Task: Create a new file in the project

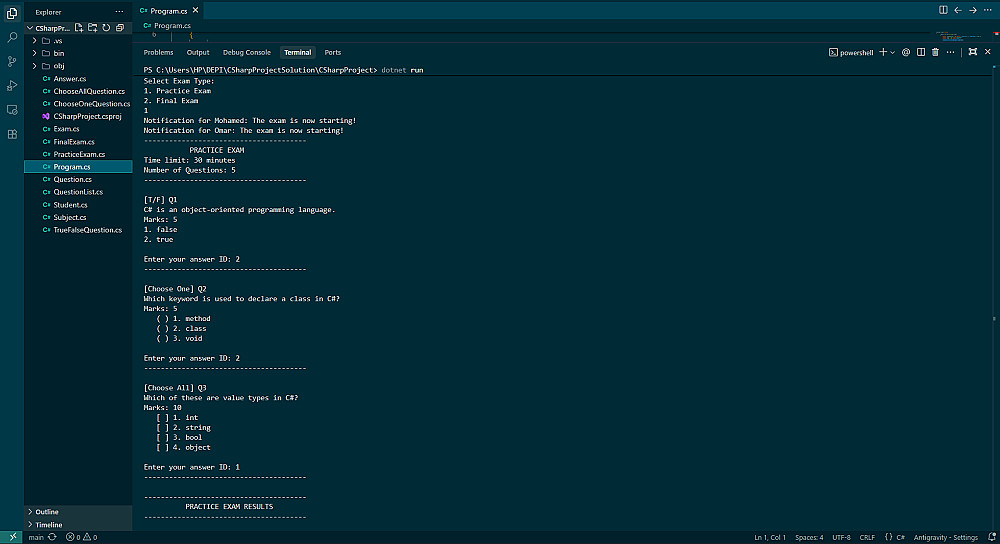Action: click(78, 28)
